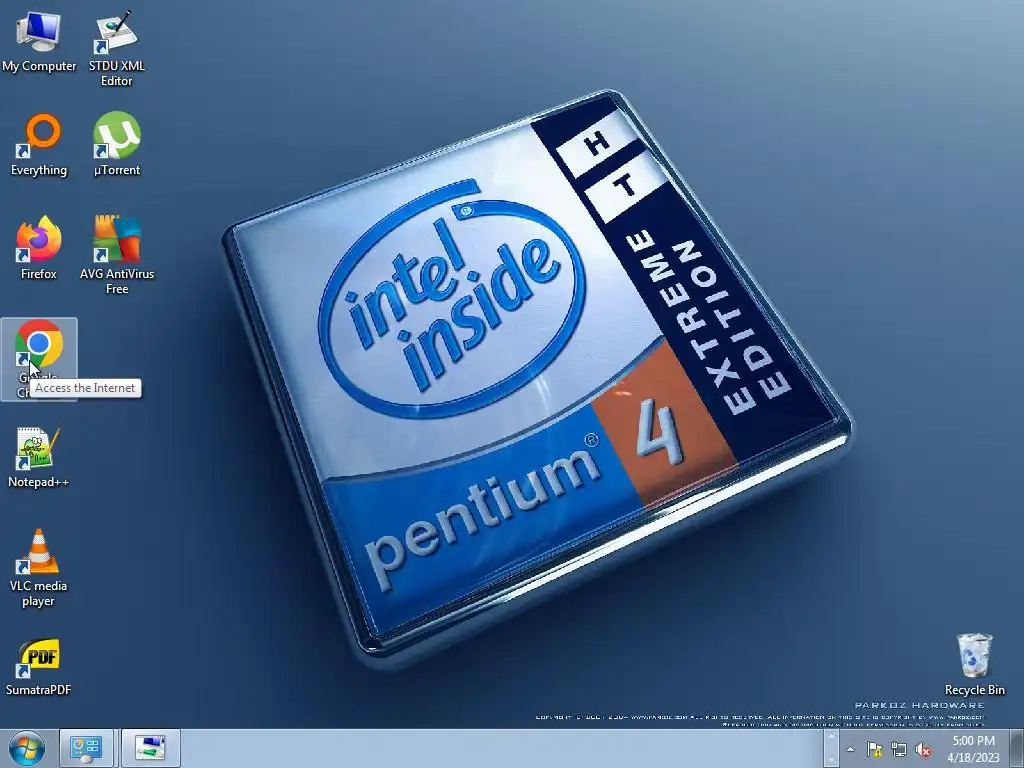This screenshot has height=768, width=1024.
Task: Click the Show Desktop strip beside the clock
Action: [1017, 749]
